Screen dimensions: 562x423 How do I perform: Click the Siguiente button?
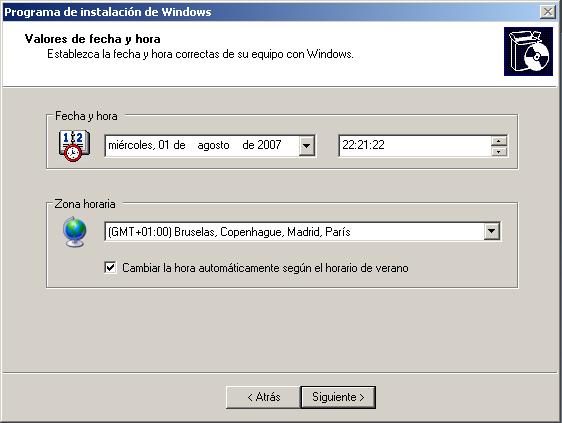(x=338, y=397)
